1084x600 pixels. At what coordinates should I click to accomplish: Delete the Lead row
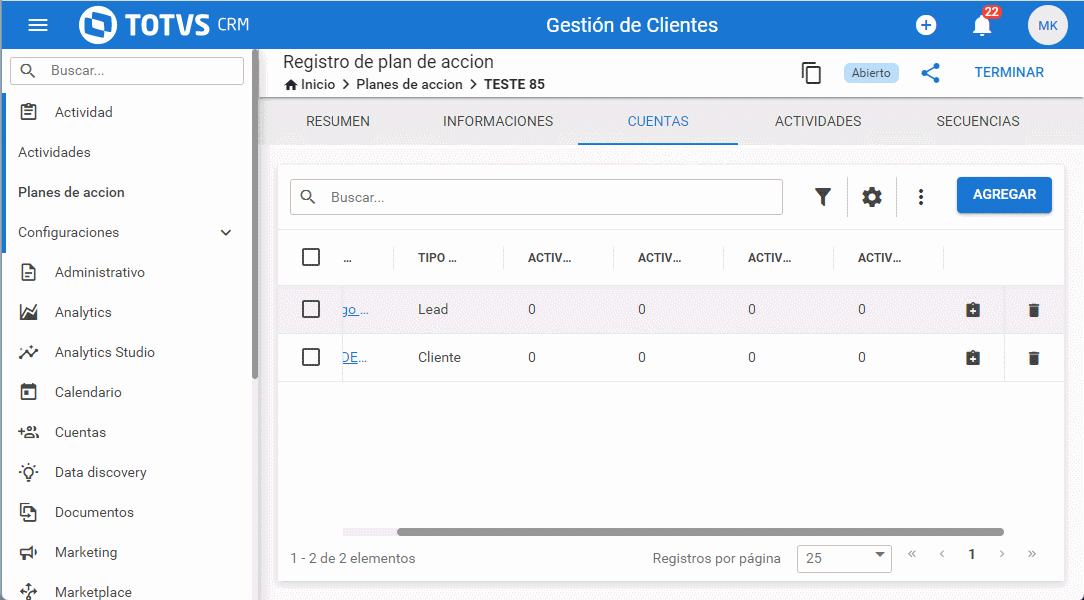tap(1034, 310)
